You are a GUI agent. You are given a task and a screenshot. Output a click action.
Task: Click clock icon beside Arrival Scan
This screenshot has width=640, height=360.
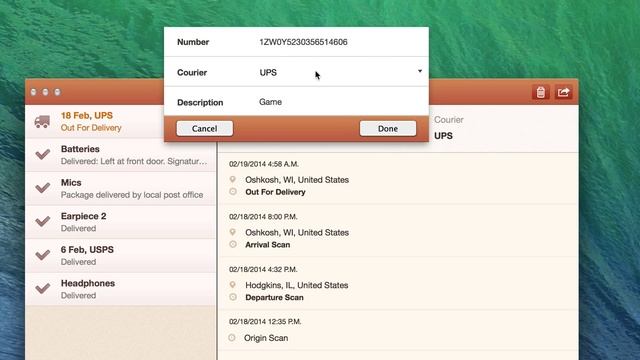click(x=233, y=244)
